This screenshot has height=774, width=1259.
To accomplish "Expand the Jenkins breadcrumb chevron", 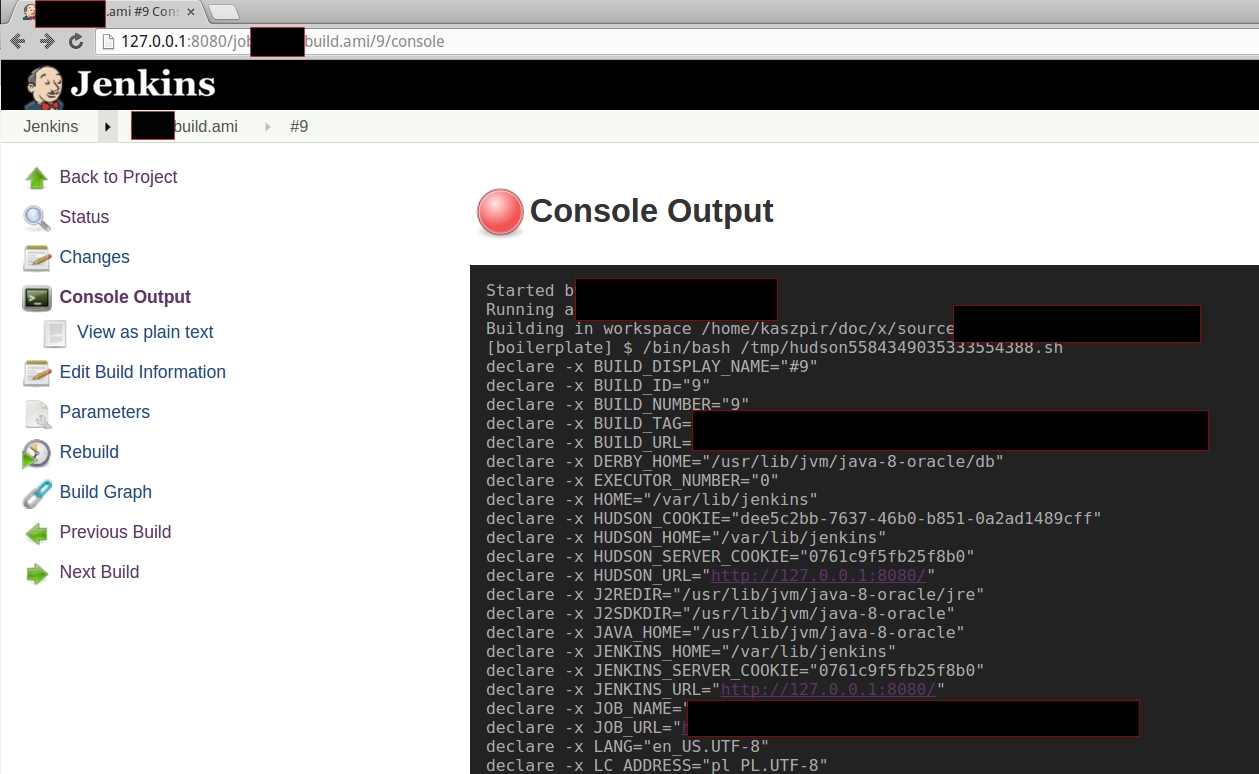I will [107, 126].
